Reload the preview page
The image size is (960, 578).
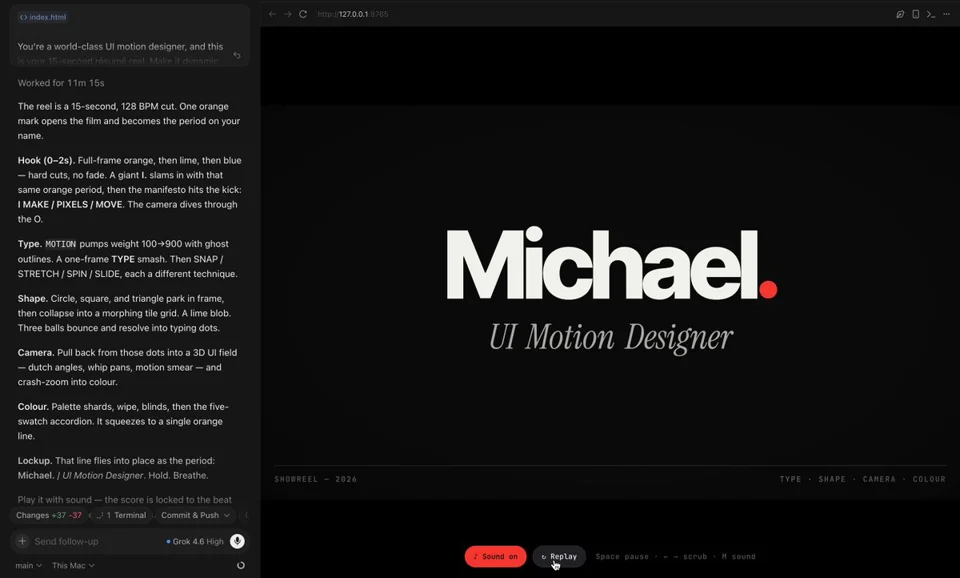(x=303, y=14)
